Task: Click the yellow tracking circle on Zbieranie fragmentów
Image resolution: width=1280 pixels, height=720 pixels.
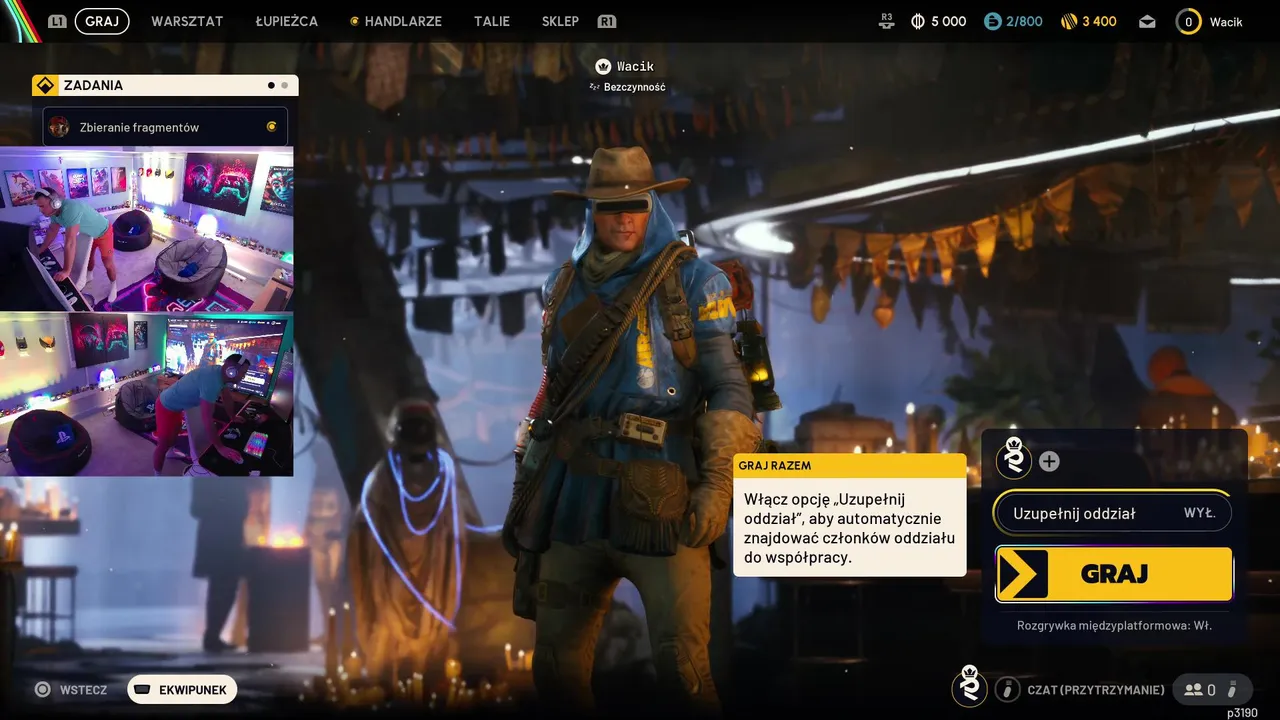Action: coord(271,127)
